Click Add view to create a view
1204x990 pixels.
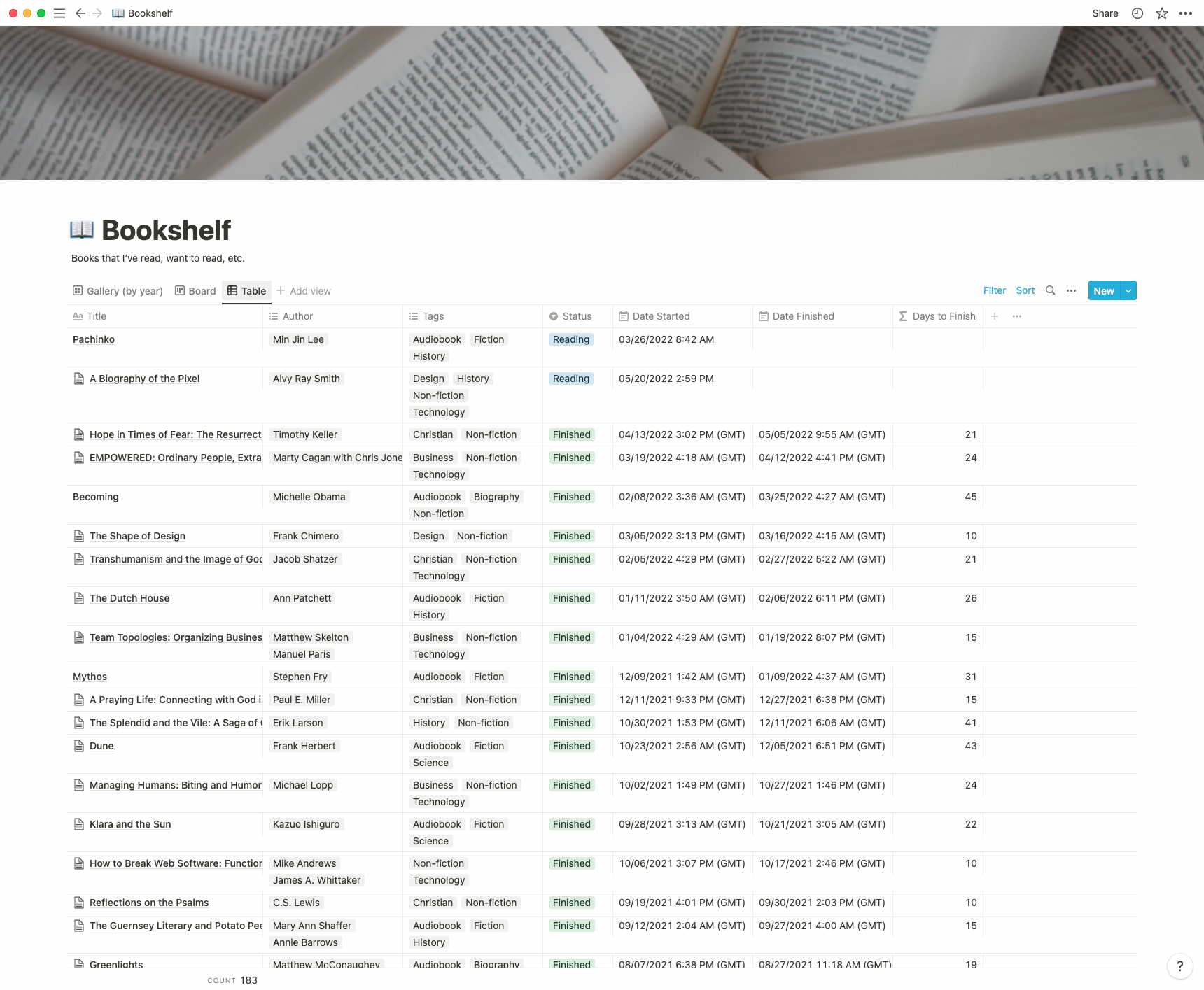[x=304, y=291]
